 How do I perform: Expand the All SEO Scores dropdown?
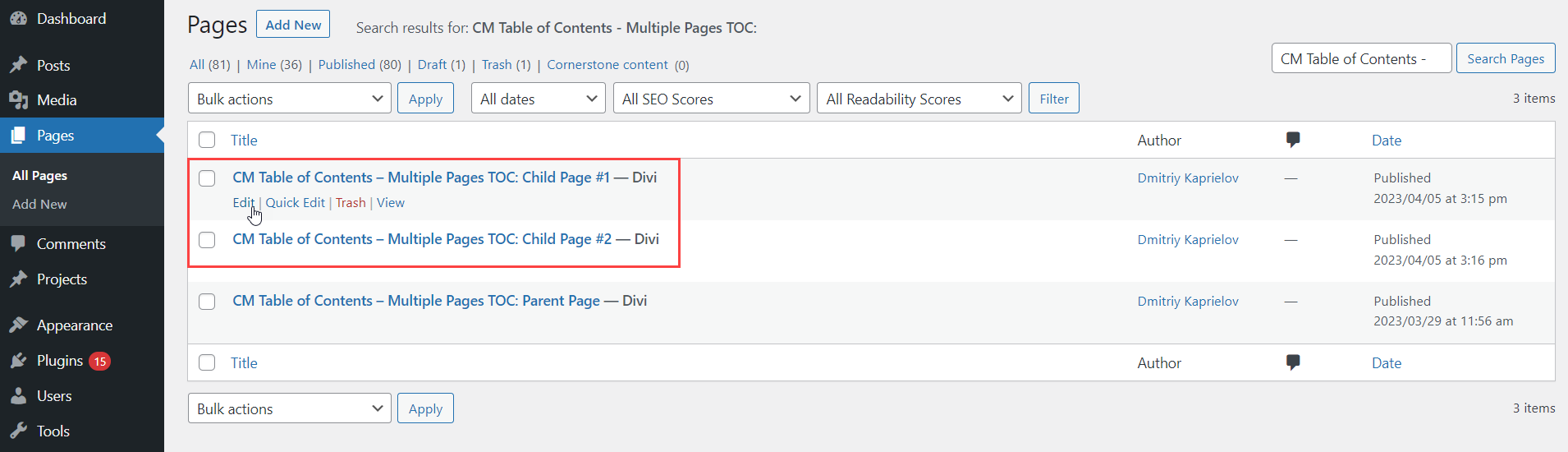pos(712,99)
